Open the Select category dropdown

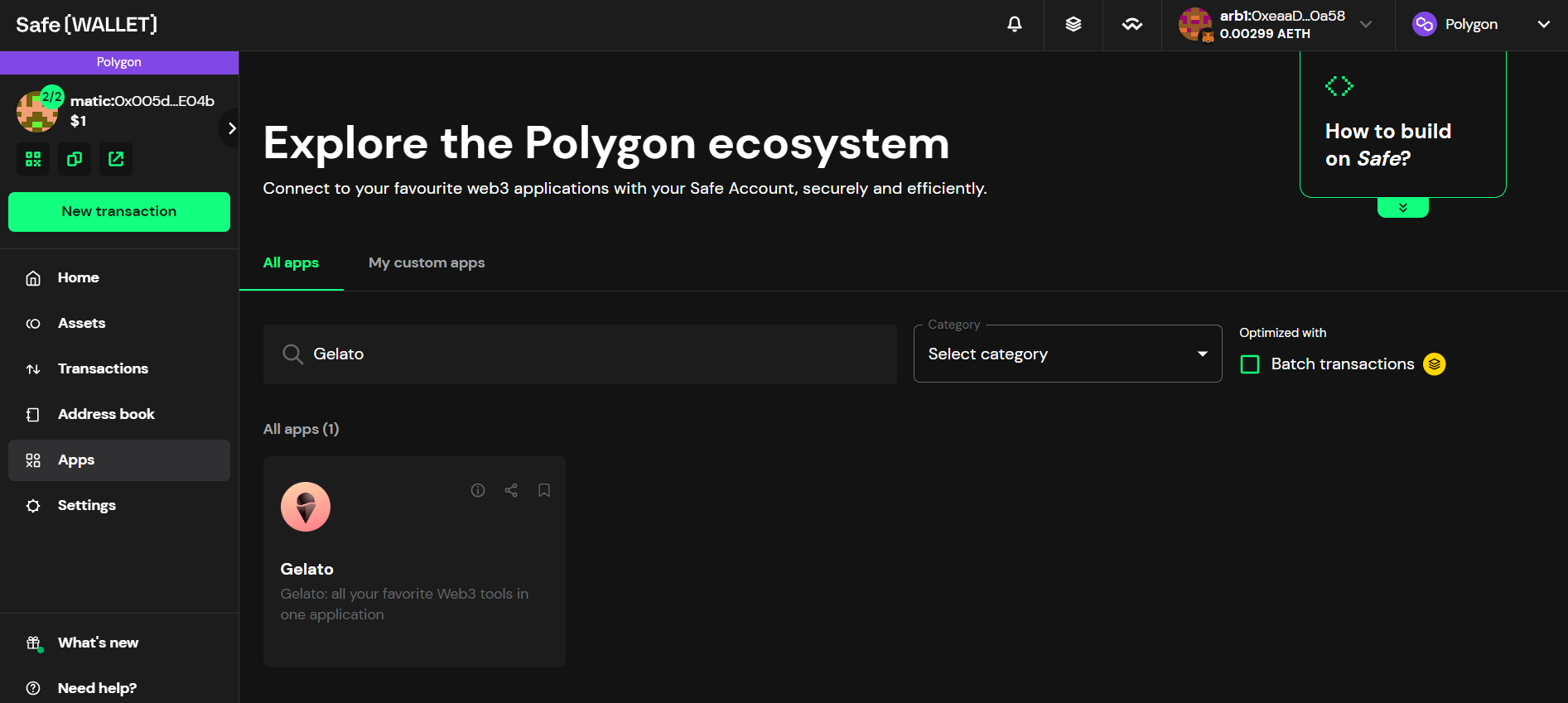pos(1068,354)
